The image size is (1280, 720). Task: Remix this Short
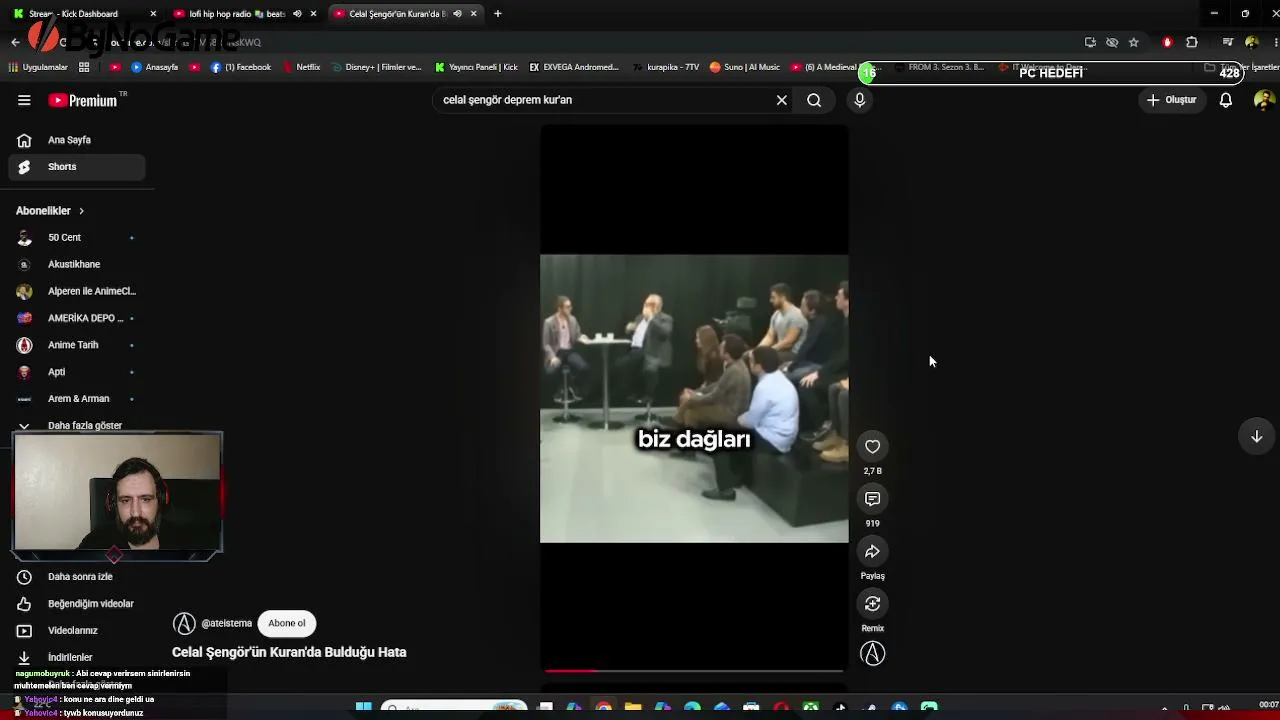(873, 604)
